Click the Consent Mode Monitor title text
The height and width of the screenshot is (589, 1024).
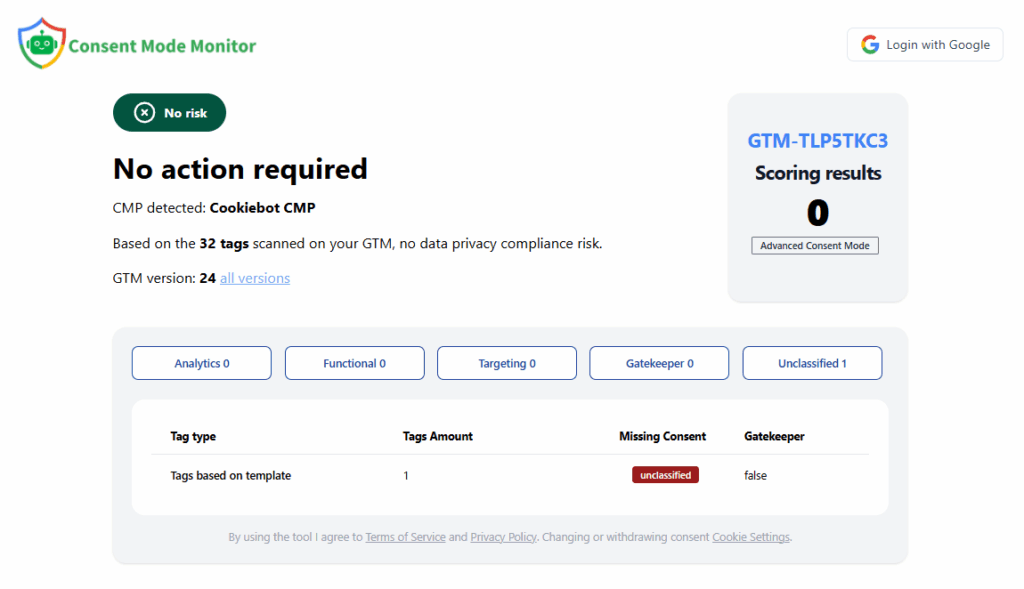(x=162, y=46)
